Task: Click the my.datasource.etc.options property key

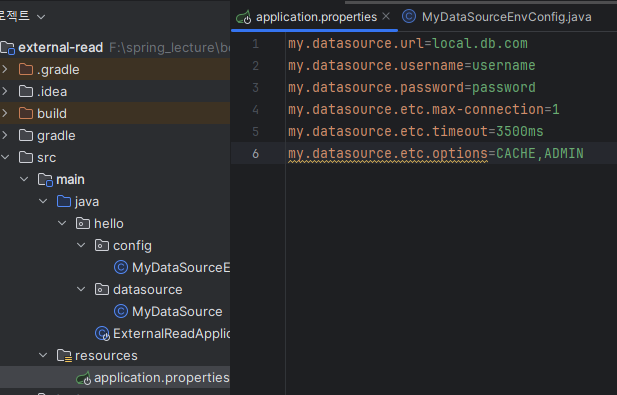Action: pos(388,153)
